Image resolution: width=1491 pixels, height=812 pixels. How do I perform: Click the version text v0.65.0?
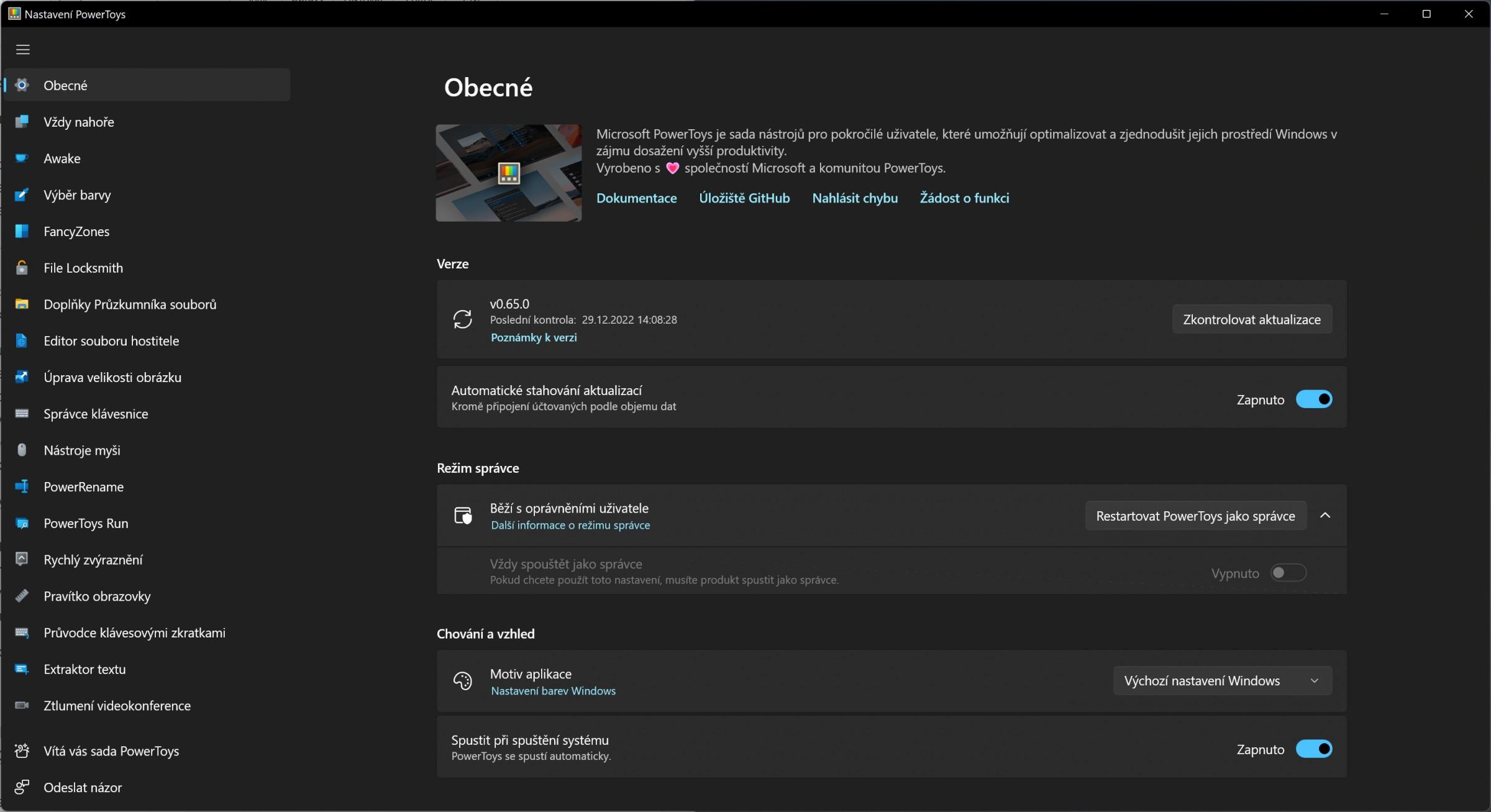click(x=509, y=304)
